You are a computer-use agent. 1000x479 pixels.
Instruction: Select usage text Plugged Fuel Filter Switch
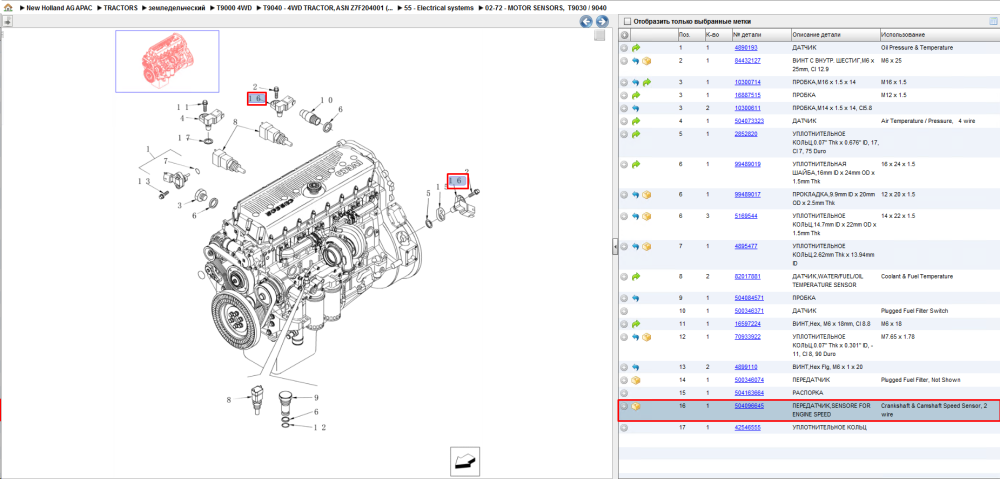915,311
